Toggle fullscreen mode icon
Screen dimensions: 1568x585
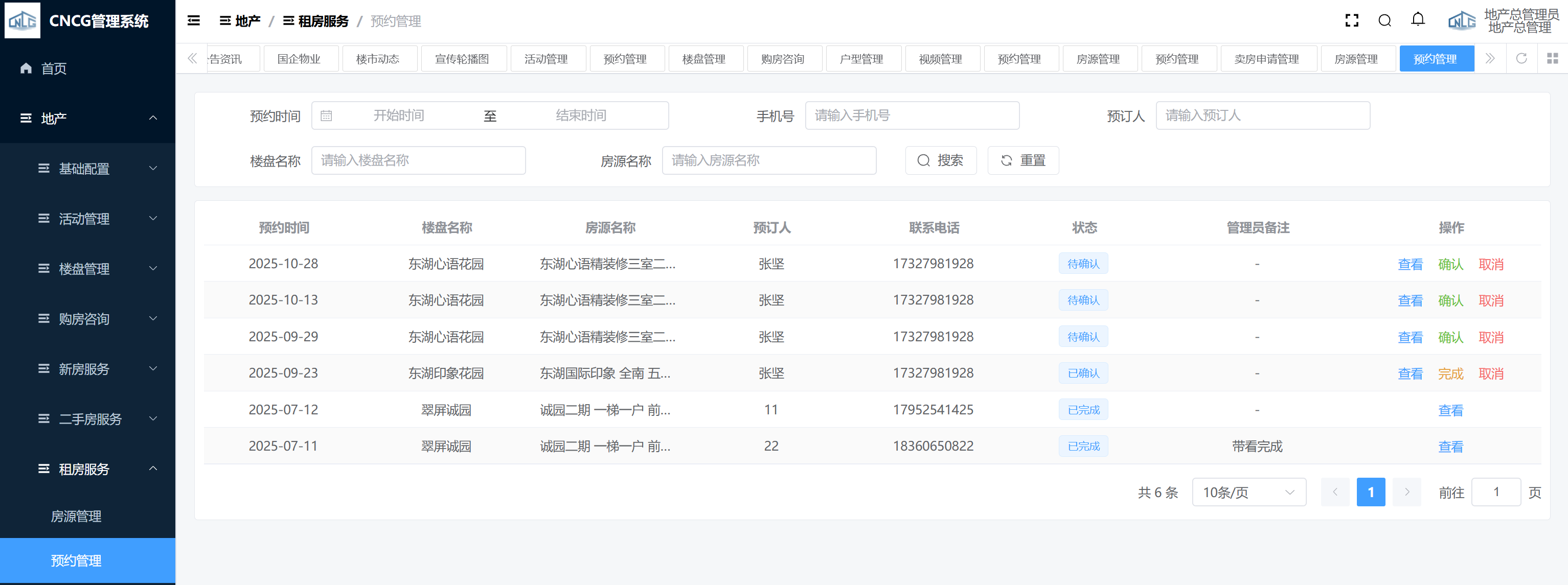1351,21
